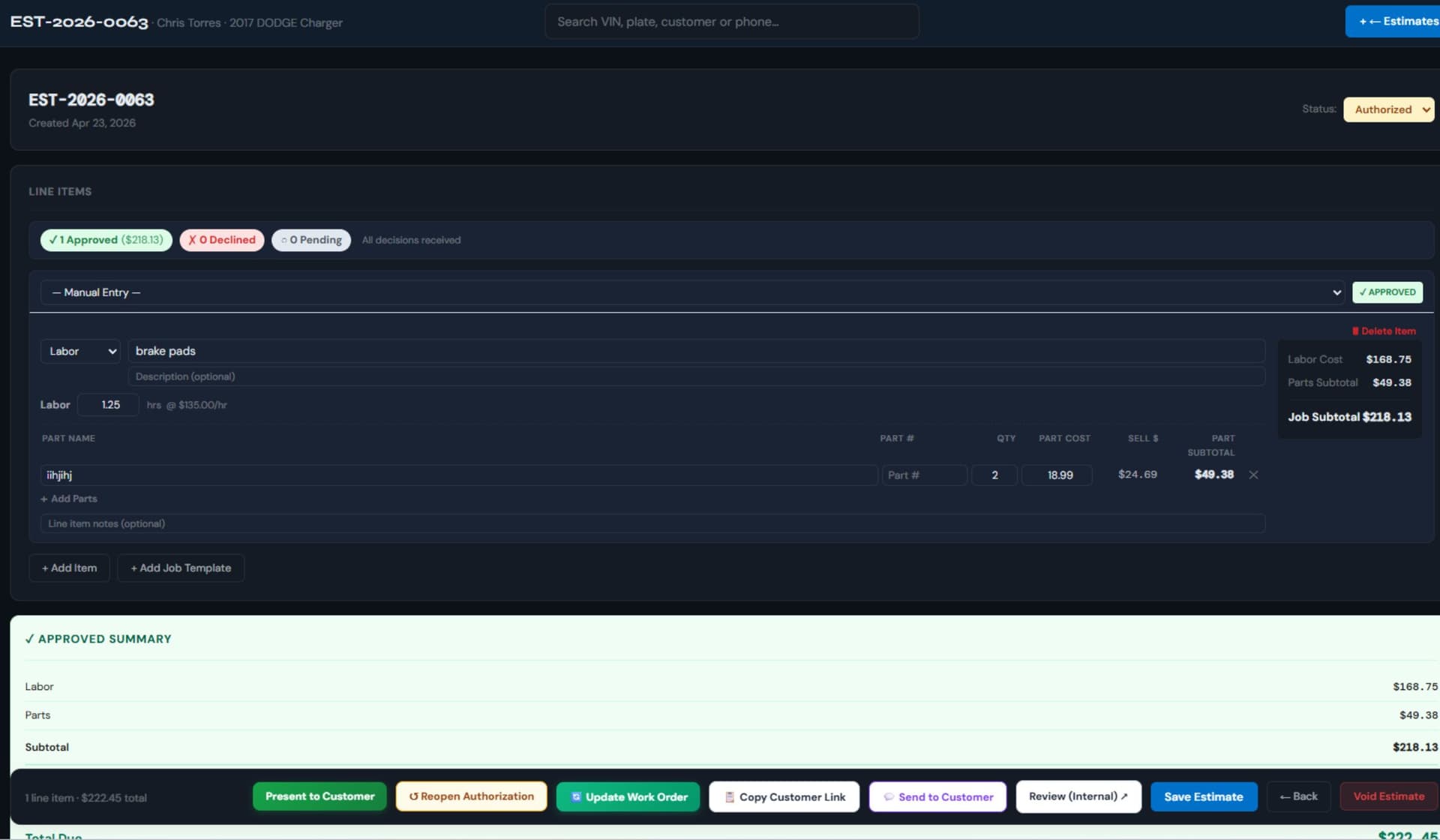1440x840 pixels.
Task: Click the Created Apr 23, 2026 text
Action: click(x=82, y=123)
